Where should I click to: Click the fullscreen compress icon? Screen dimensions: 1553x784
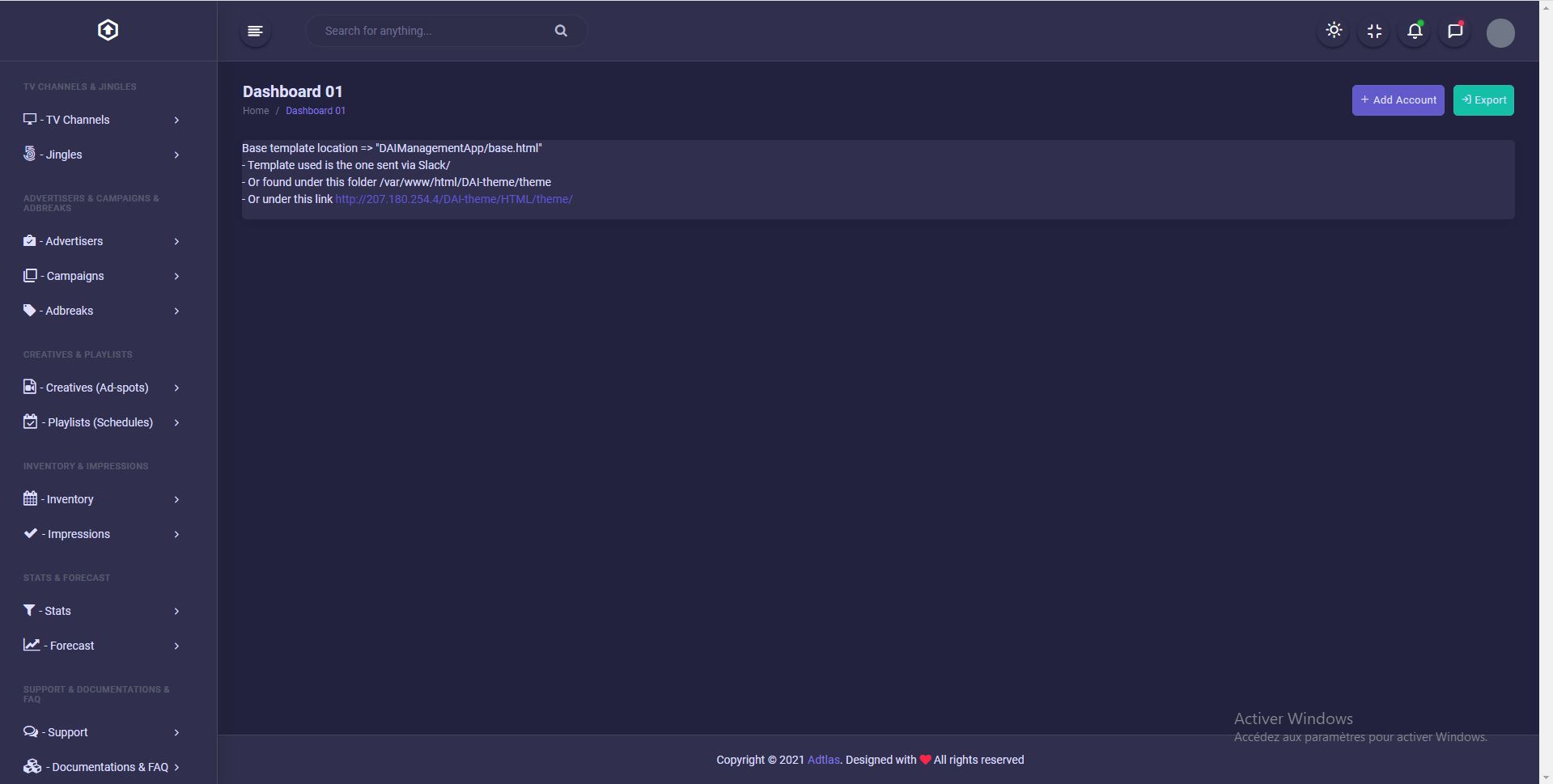coord(1374,32)
